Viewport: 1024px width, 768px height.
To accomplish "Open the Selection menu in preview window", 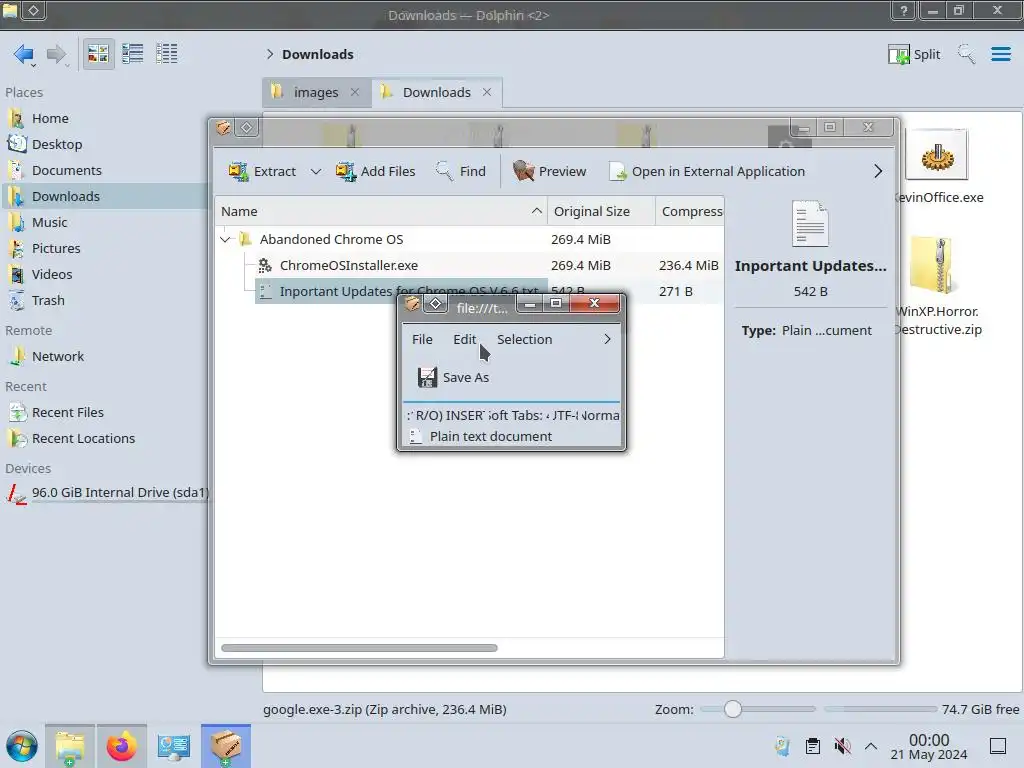I will pos(524,340).
